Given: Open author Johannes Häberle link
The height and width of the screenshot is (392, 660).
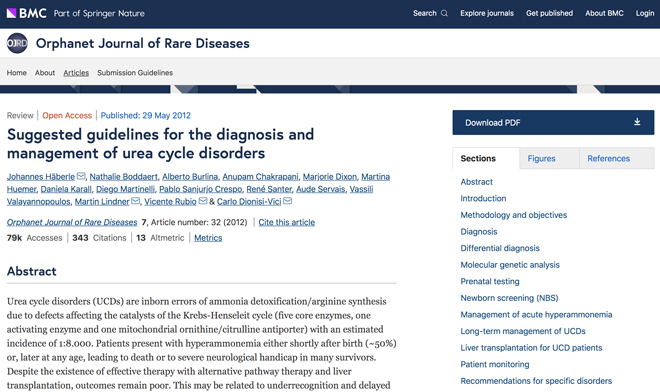Looking at the screenshot, I should (x=41, y=176).
